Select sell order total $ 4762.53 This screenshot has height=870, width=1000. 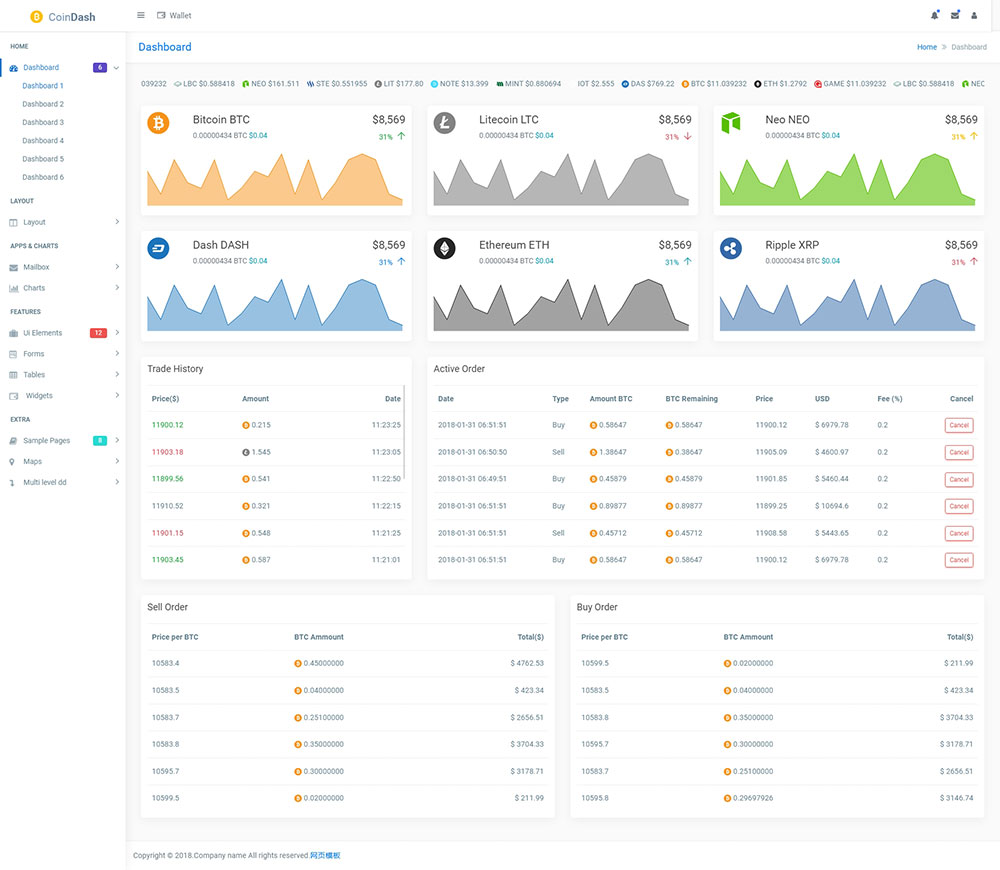point(527,663)
